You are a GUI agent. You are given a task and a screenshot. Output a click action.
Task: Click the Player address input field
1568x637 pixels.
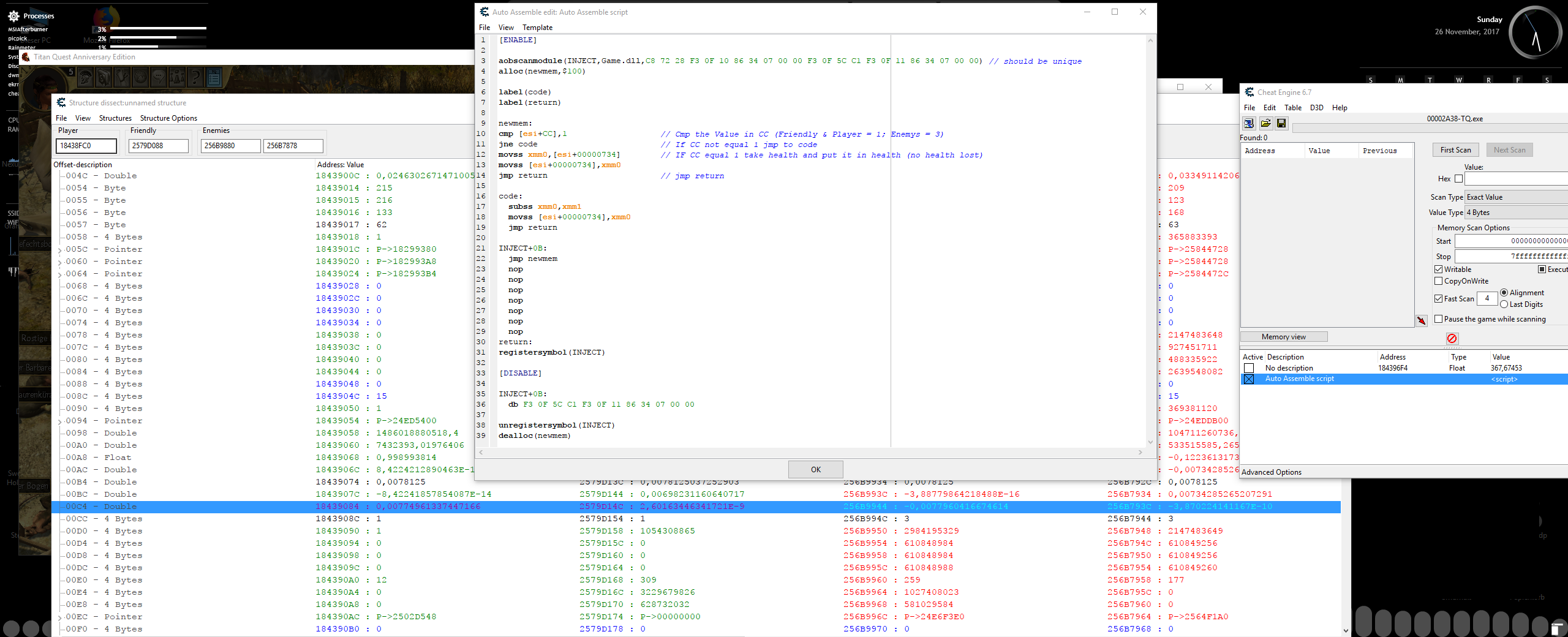click(x=86, y=146)
